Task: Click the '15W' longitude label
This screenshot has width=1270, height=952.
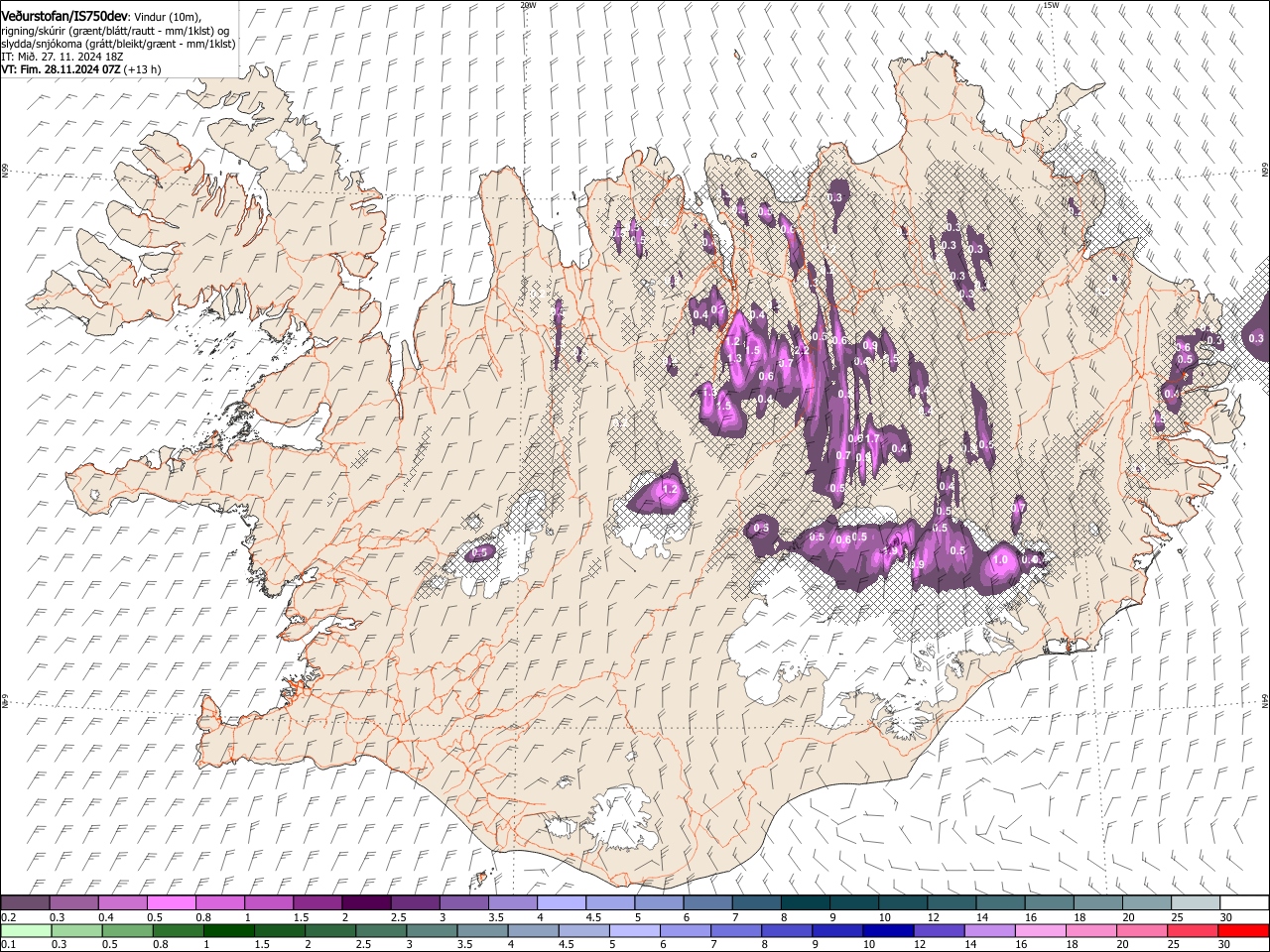Action: coord(1051,5)
